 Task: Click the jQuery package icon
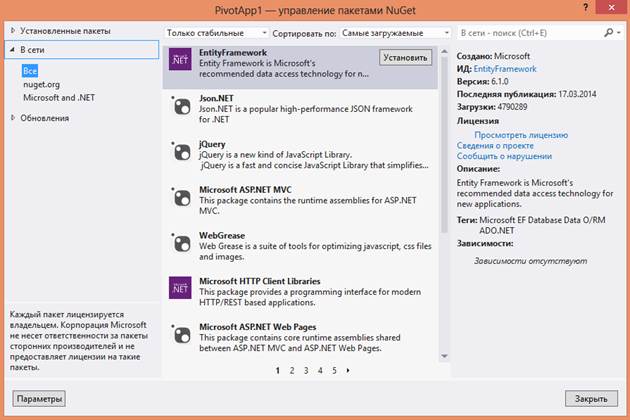tap(181, 152)
